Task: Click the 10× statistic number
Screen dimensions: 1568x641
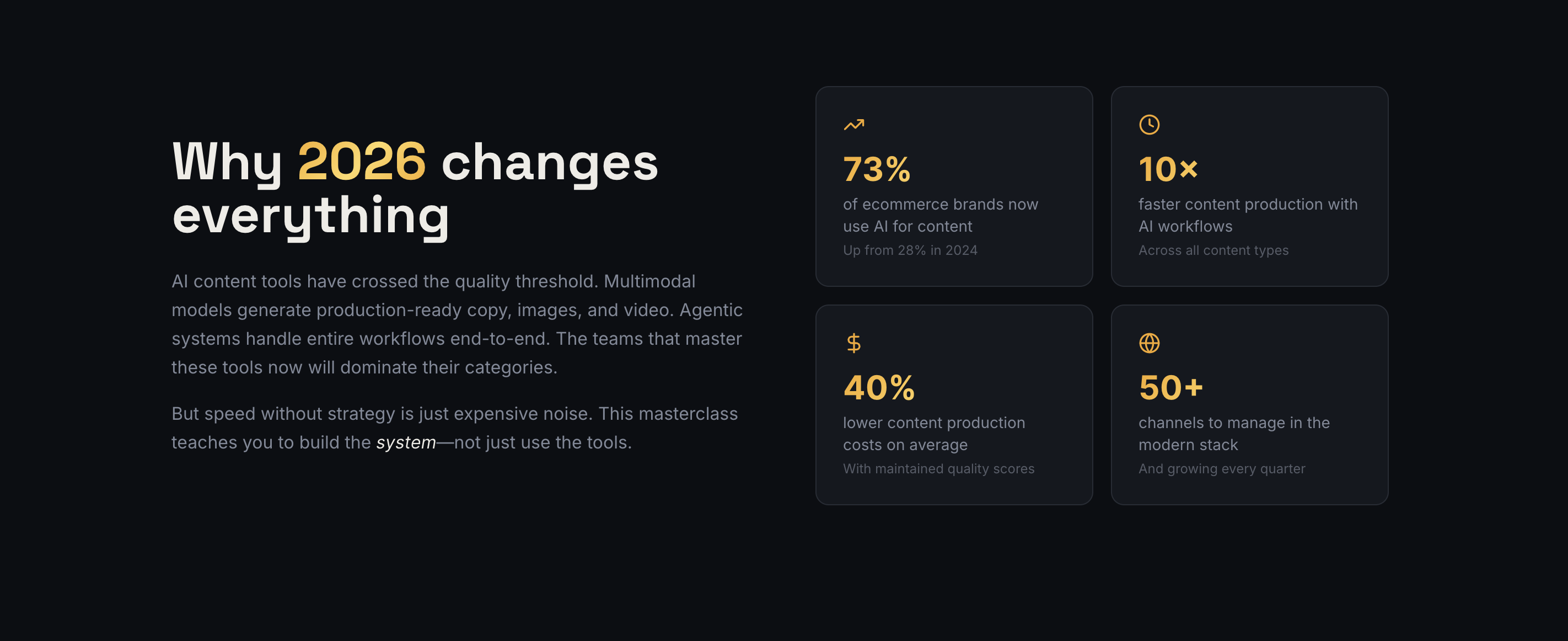Action: [x=1168, y=169]
